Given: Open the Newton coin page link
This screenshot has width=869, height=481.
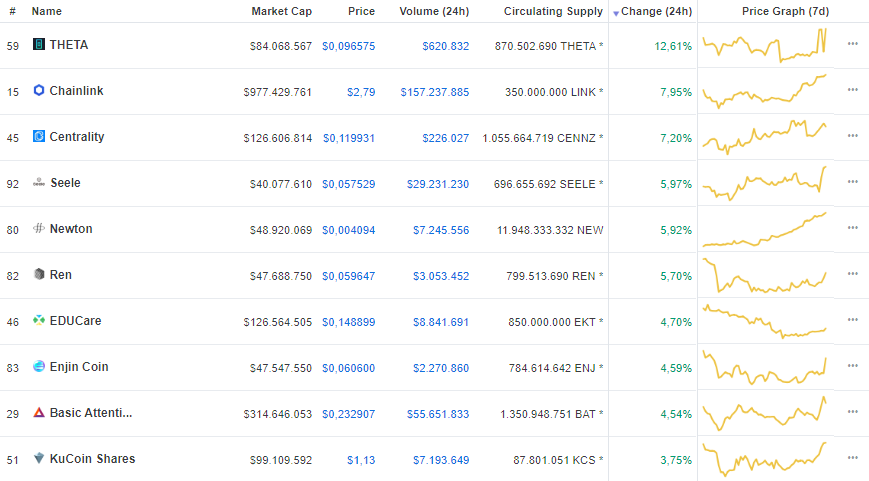Looking at the screenshot, I should tap(71, 229).
